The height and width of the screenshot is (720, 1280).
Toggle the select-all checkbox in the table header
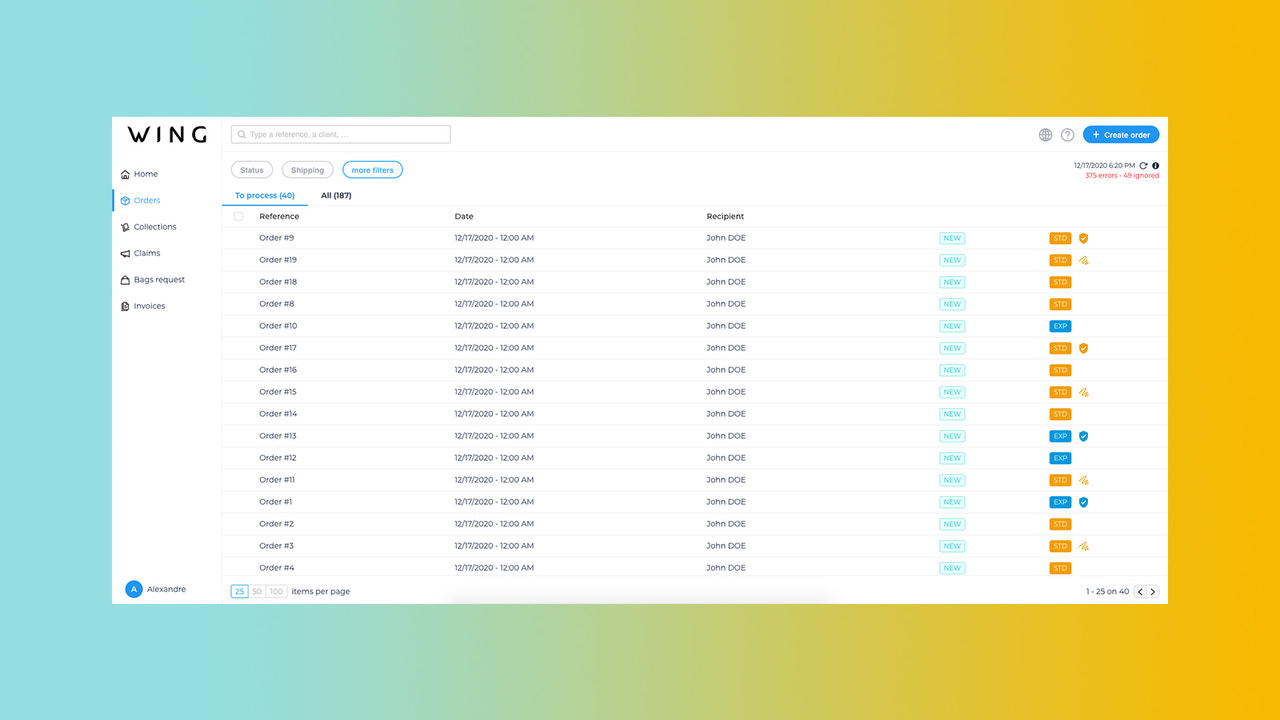[x=238, y=216]
